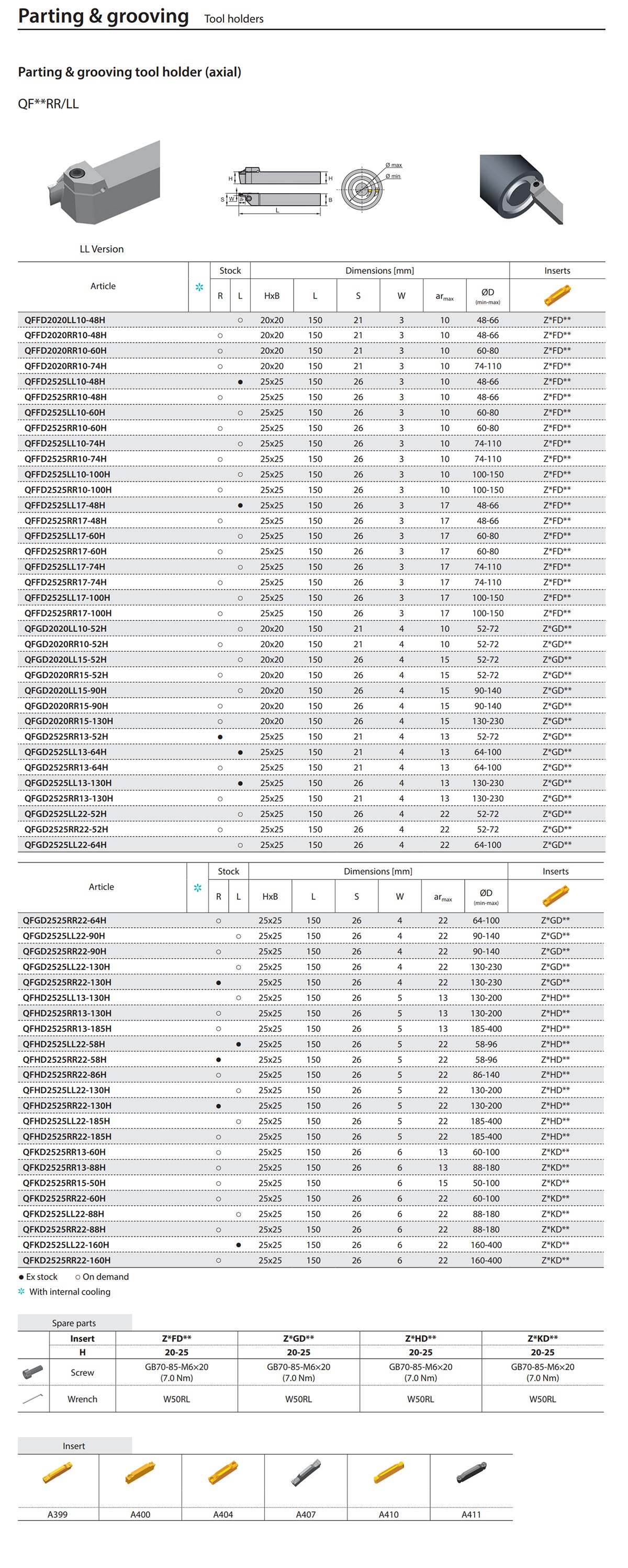Click the stock circle for QFFD2020LL10-48H
Image resolution: width=628 pixels, height=1568 pixels.
click(x=240, y=319)
